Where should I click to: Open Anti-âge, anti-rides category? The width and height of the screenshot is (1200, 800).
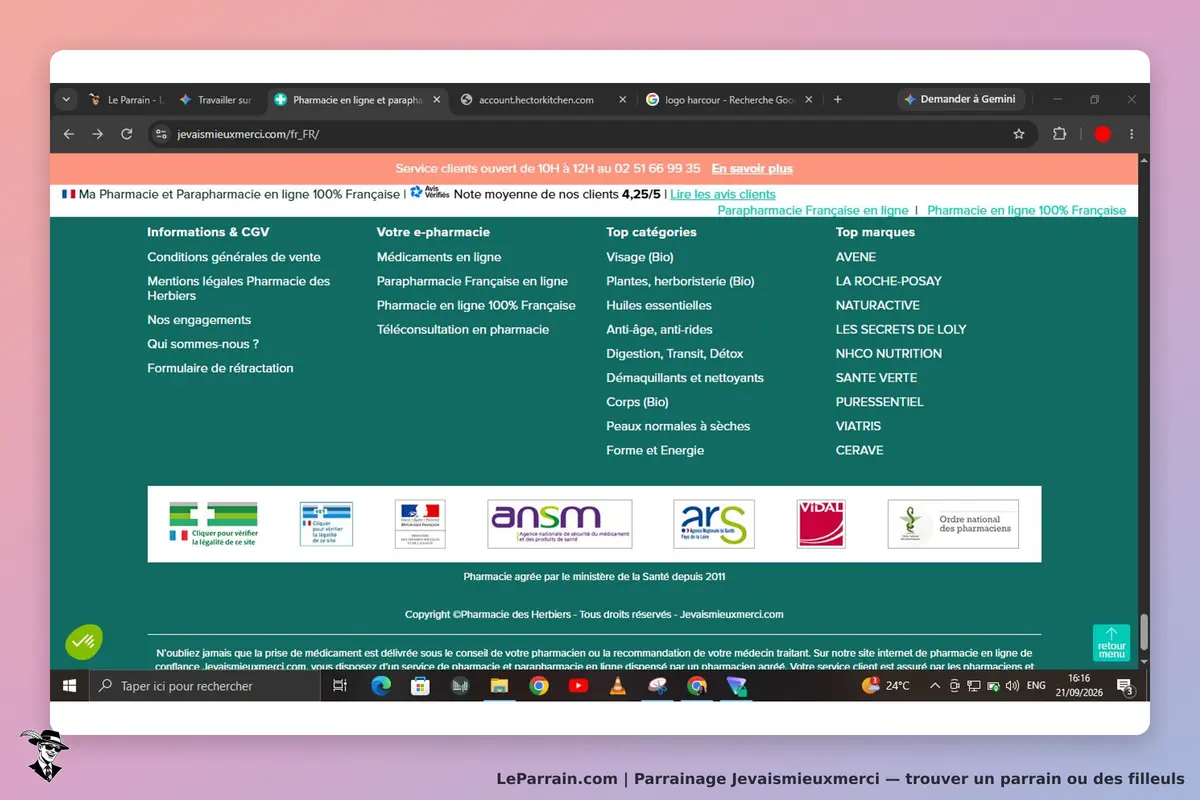(x=659, y=330)
